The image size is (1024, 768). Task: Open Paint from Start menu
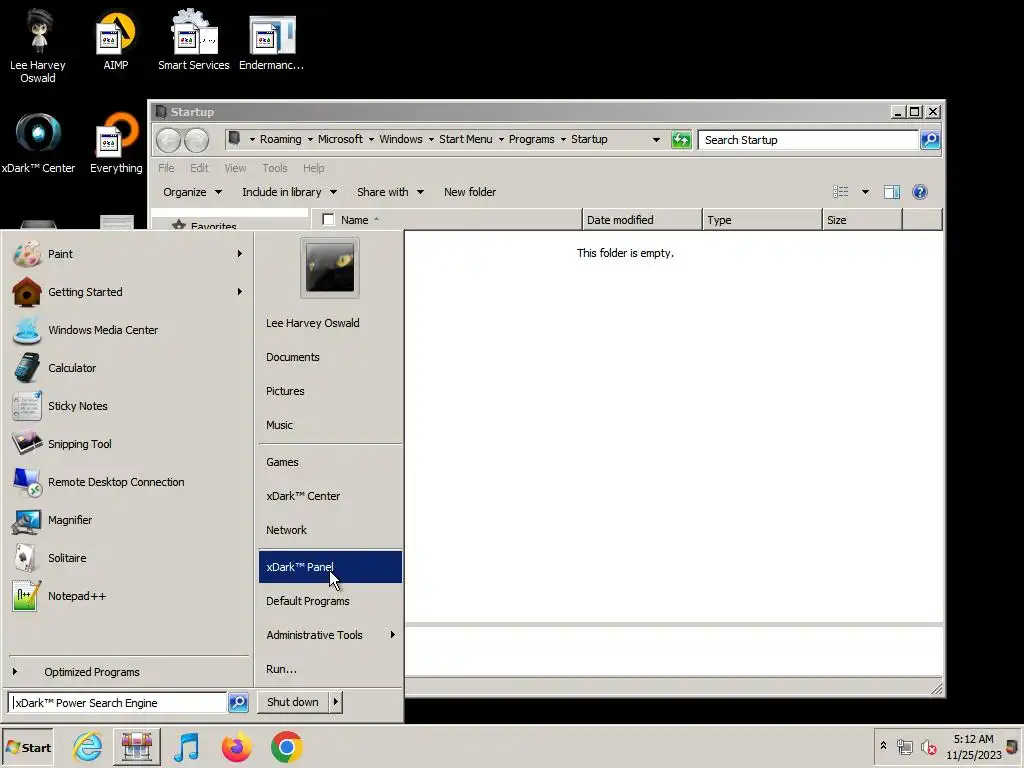click(x=127, y=254)
